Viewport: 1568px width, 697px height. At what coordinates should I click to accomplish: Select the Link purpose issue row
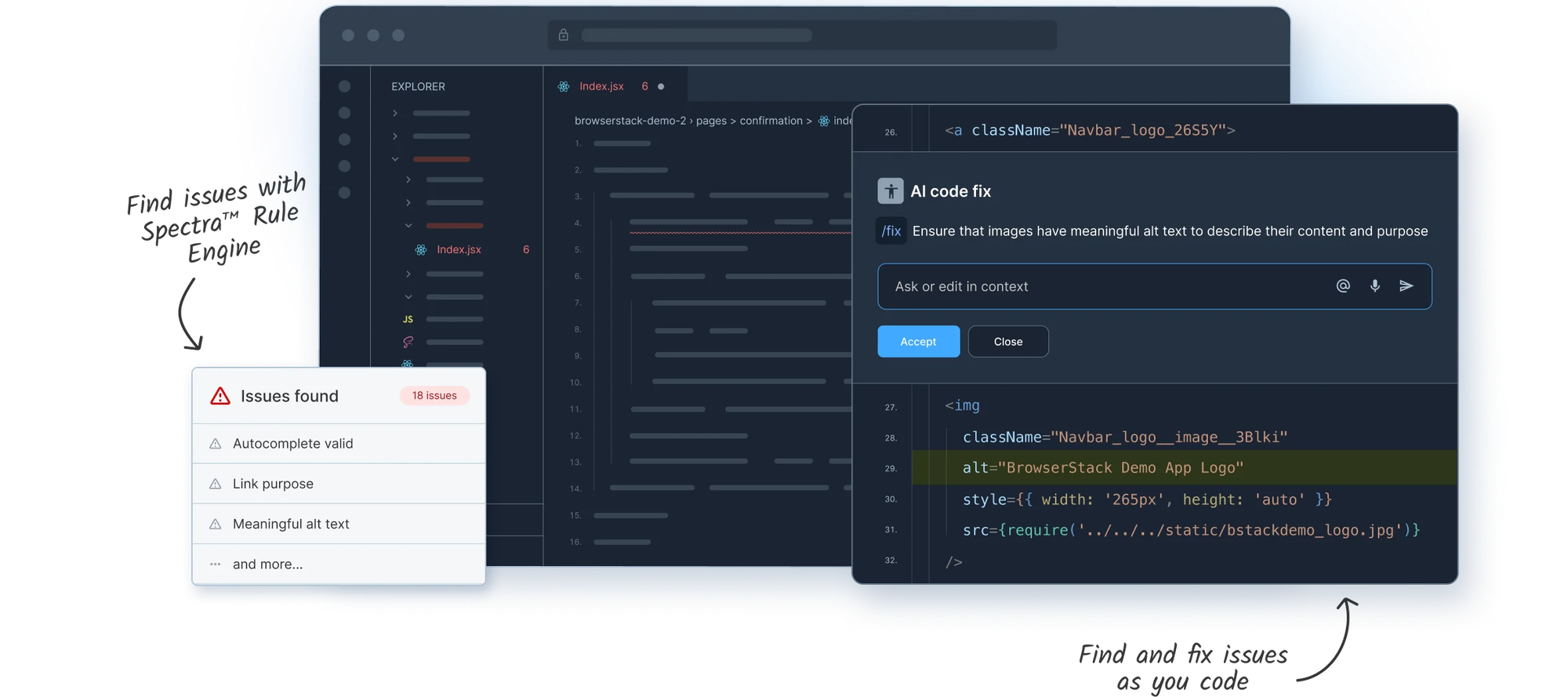339,484
